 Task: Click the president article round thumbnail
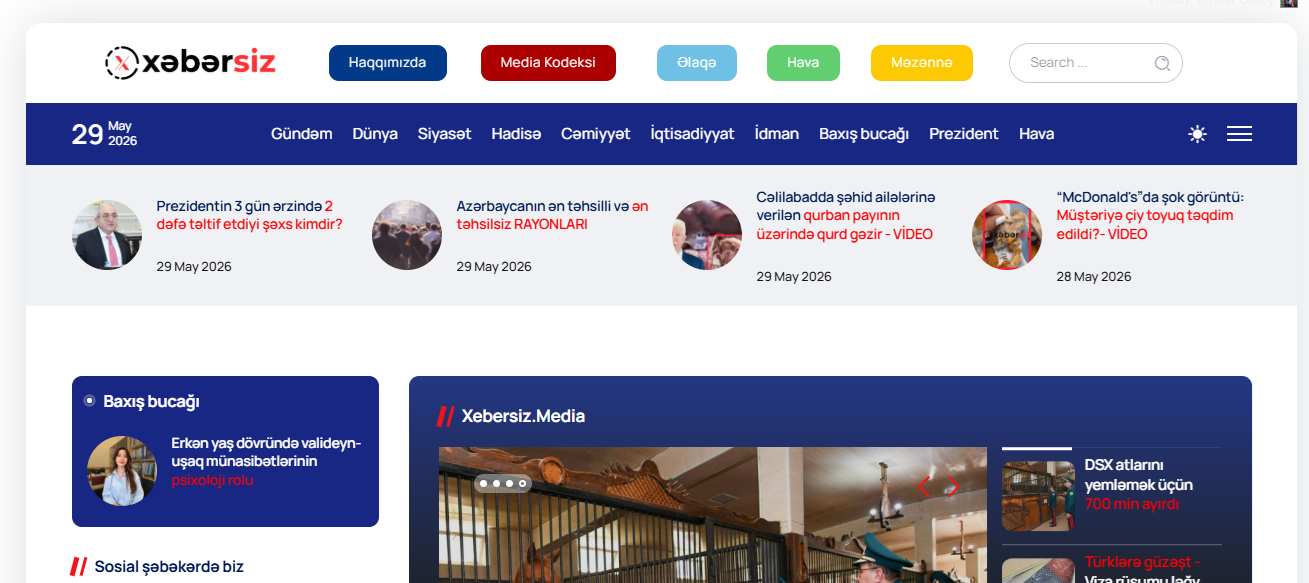107,235
